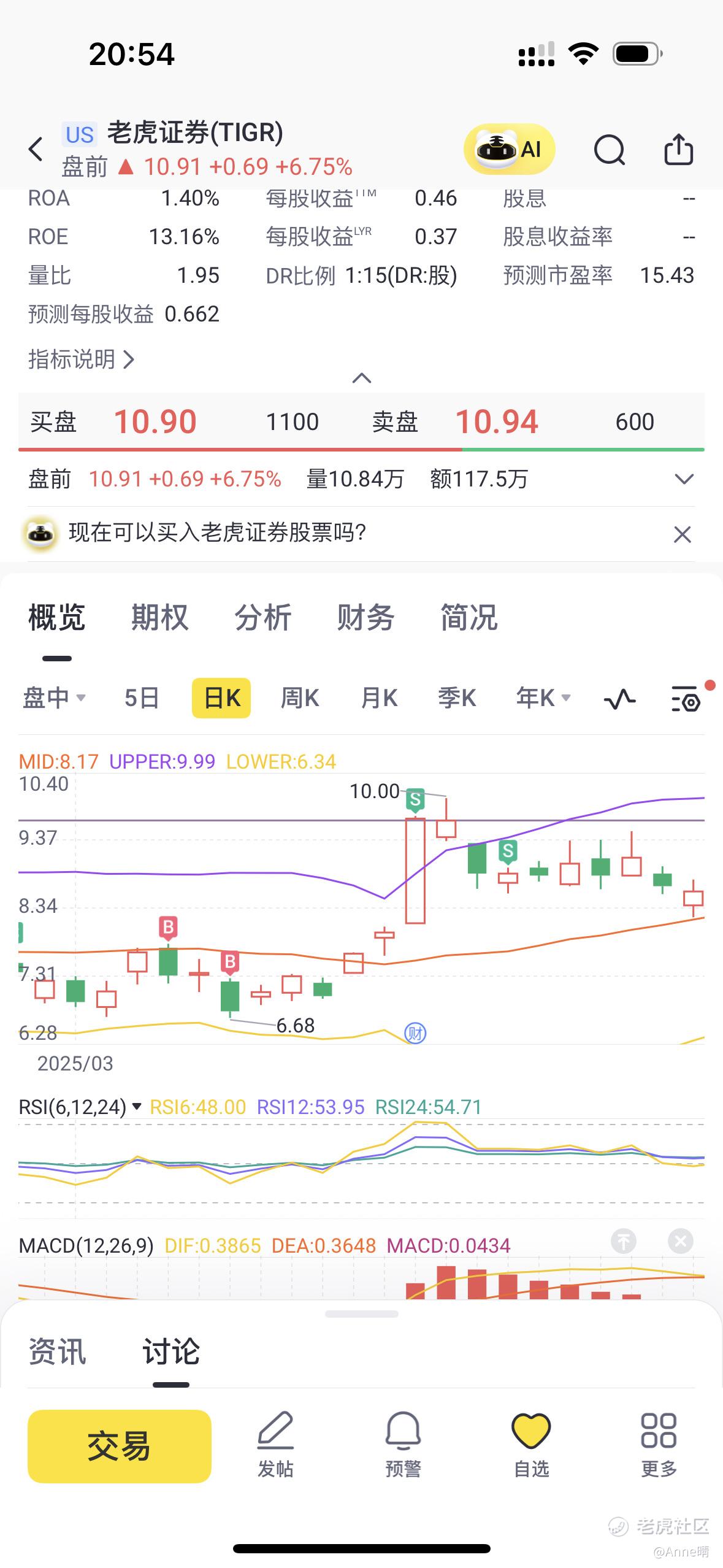Open the AI tiger assistant
Viewport: 723px width, 1568px height.
tap(509, 149)
